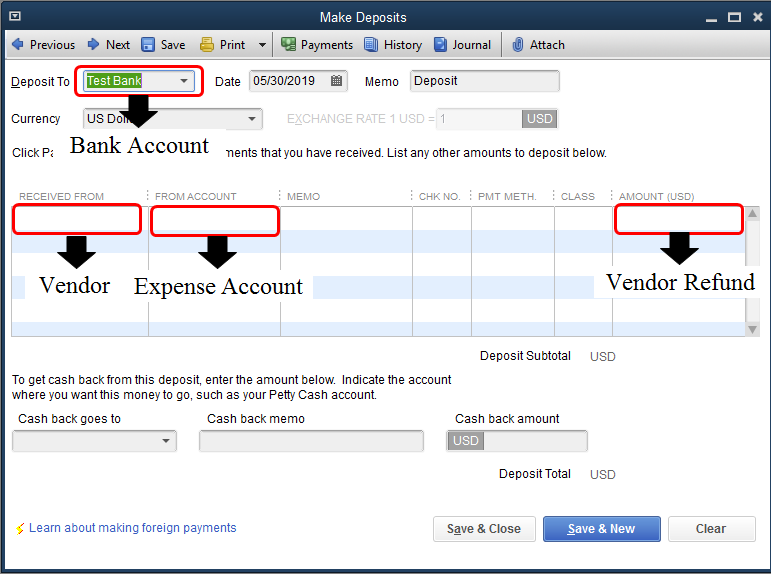Click the CLASS column header
This screenshot has width=771, height=574.
(x=578, y=196)
